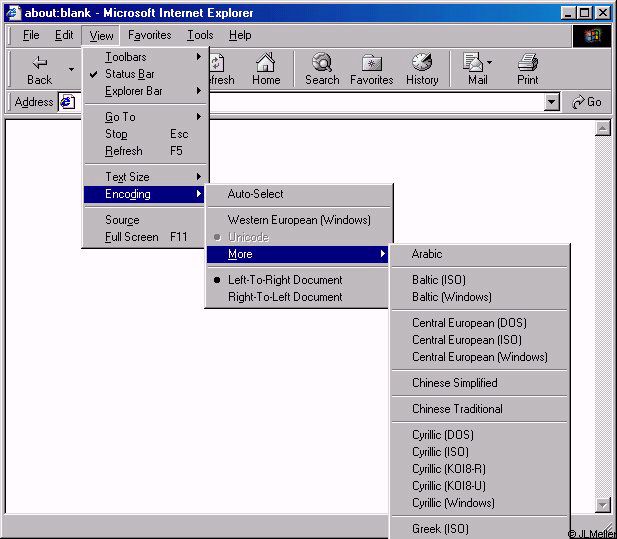Open the Favorites menu in menu bar
The height and width of the screenshot is (539, 617).
[150, 35]
